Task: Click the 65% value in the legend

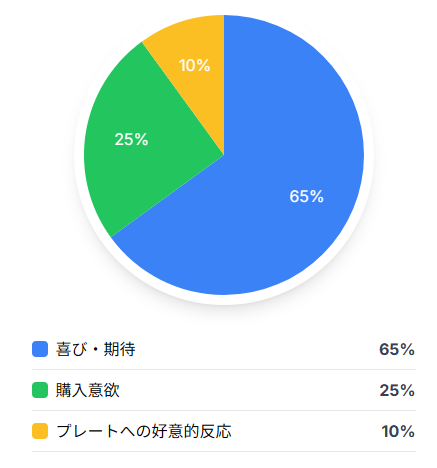Action: click(397, 349)
